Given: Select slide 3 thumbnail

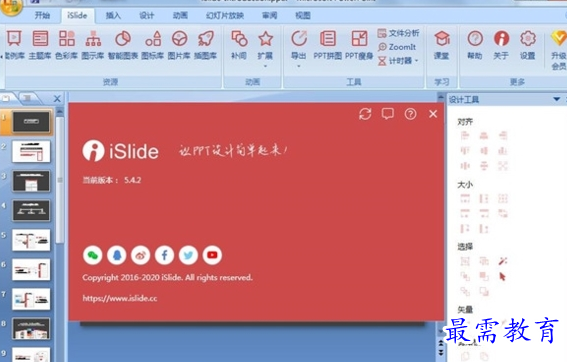Looking at the screenshot, I should (x=31, y=181).
